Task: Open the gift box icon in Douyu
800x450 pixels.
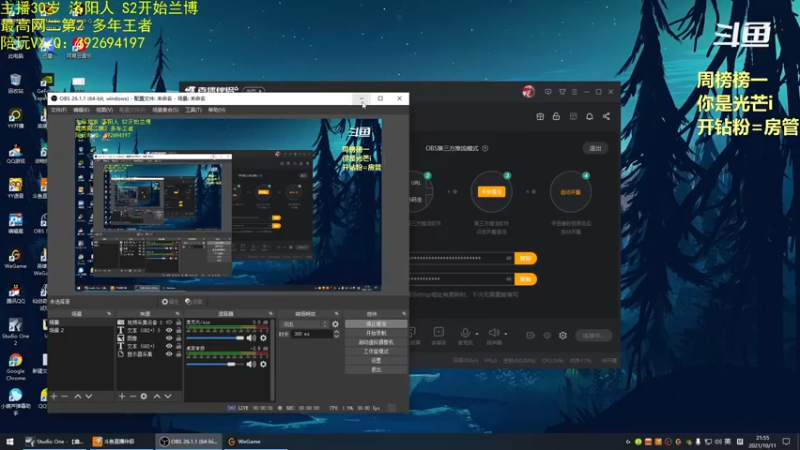Action: [540, 116]
